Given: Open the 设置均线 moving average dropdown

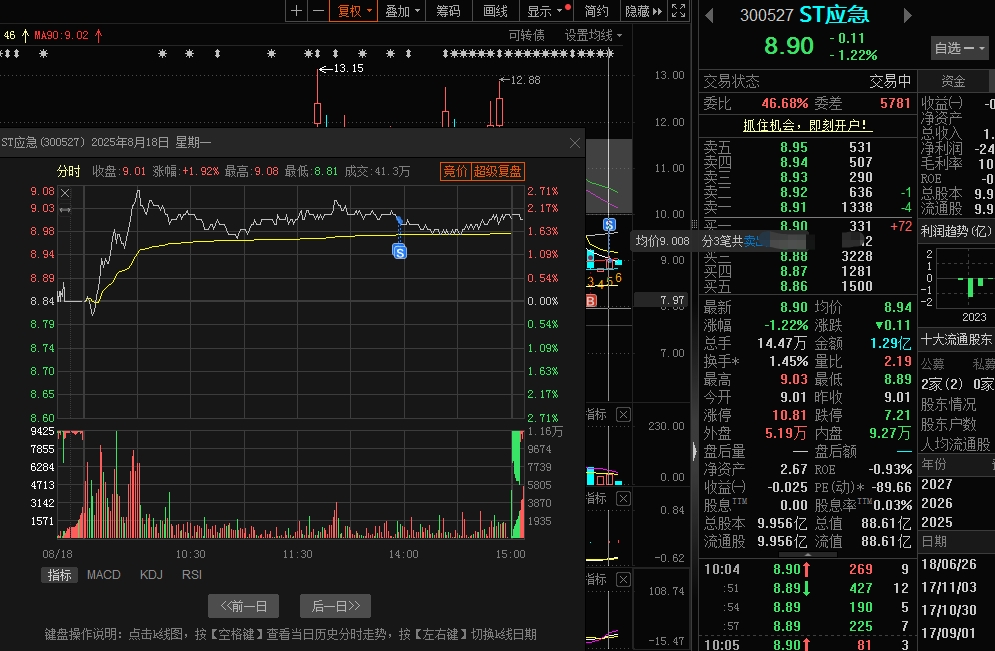Looking at the screenshot, I should (593, 36).
